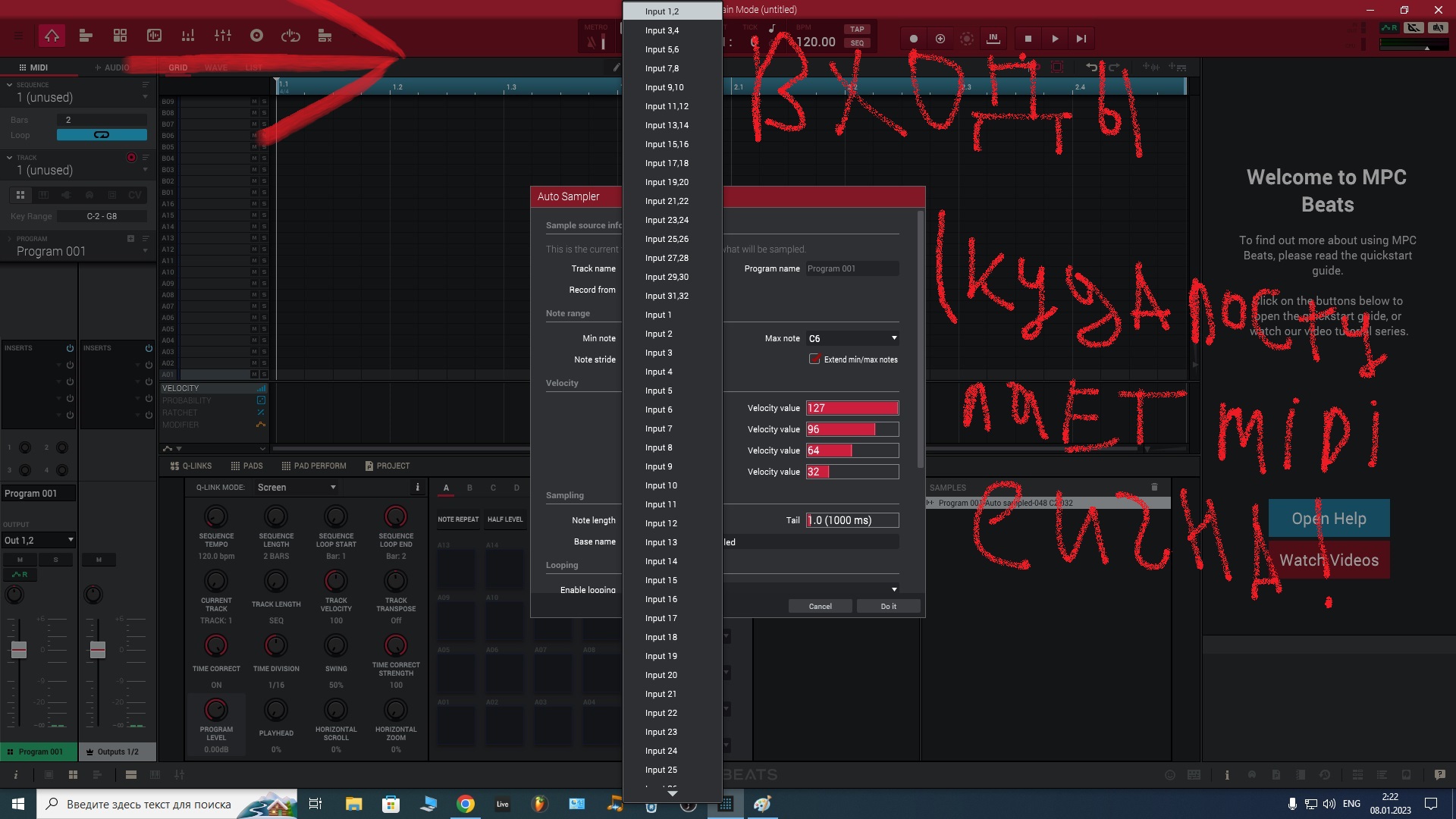Switch to the PAD PERFORM tab
1456x819 pixels.
click(x=313, y=466)
